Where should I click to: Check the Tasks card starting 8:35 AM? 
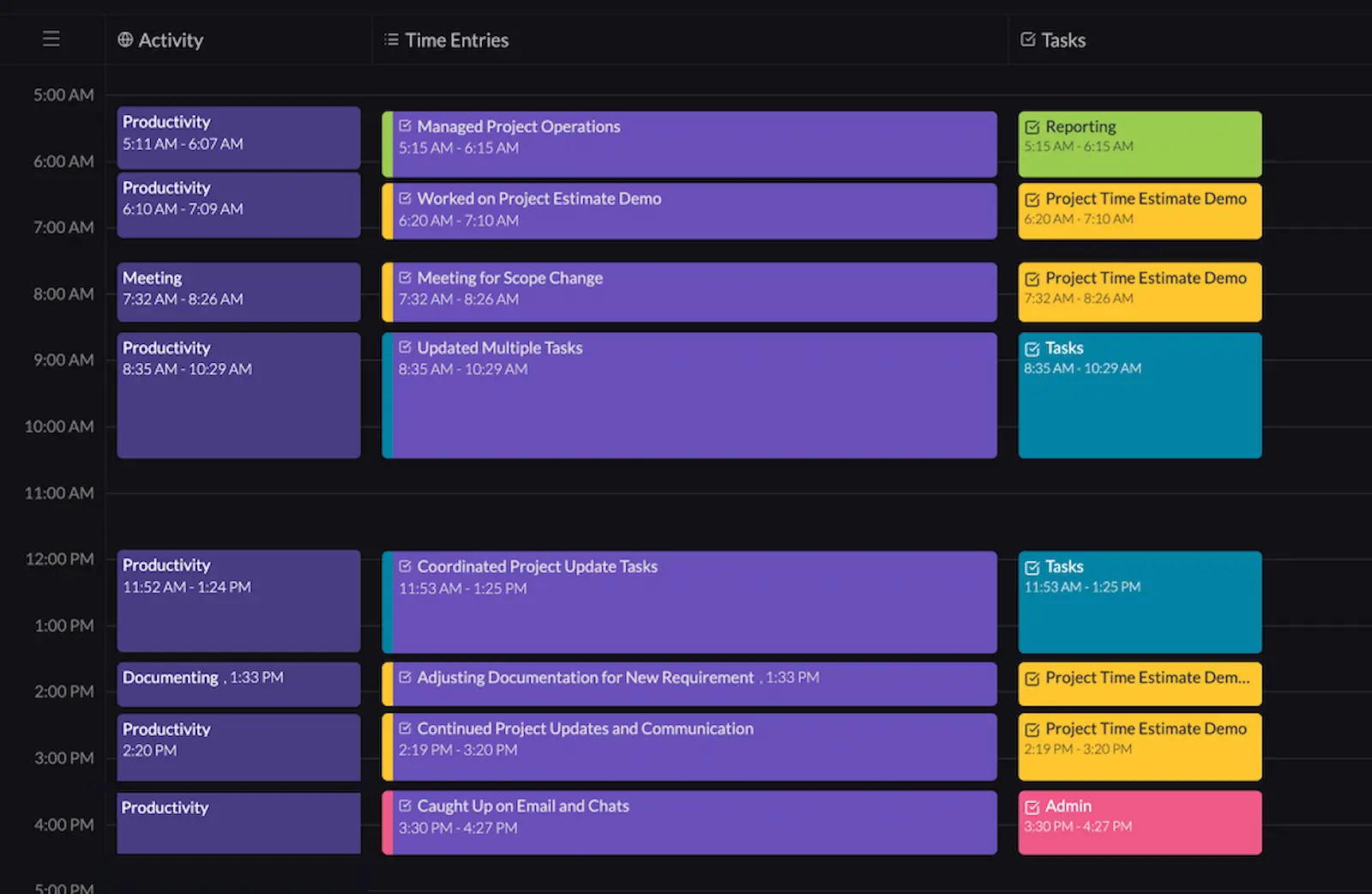click(1032, 347)
